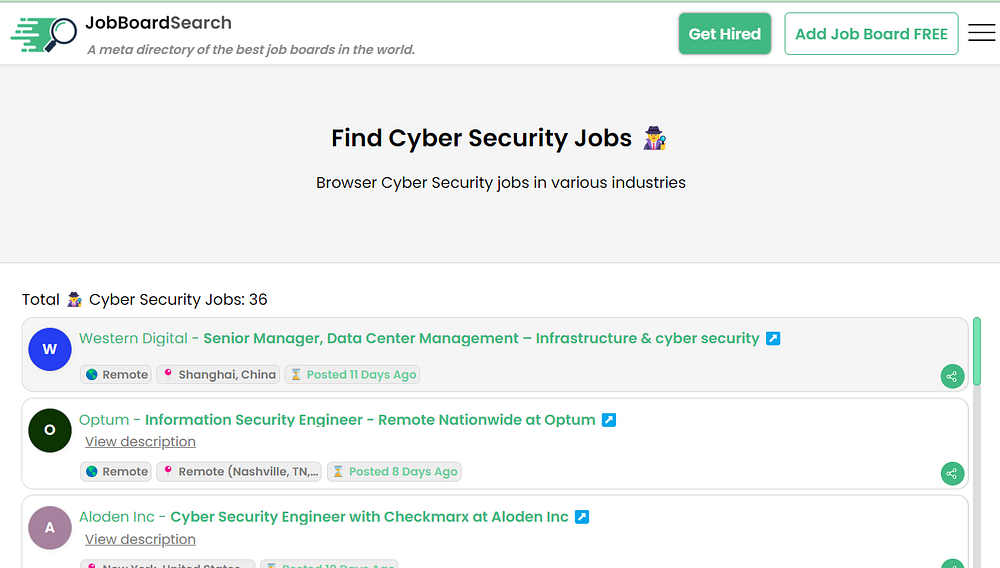Click the JobBoardSearch magnifier logo
The image size is (1000, 568).
tap(44, 33)
